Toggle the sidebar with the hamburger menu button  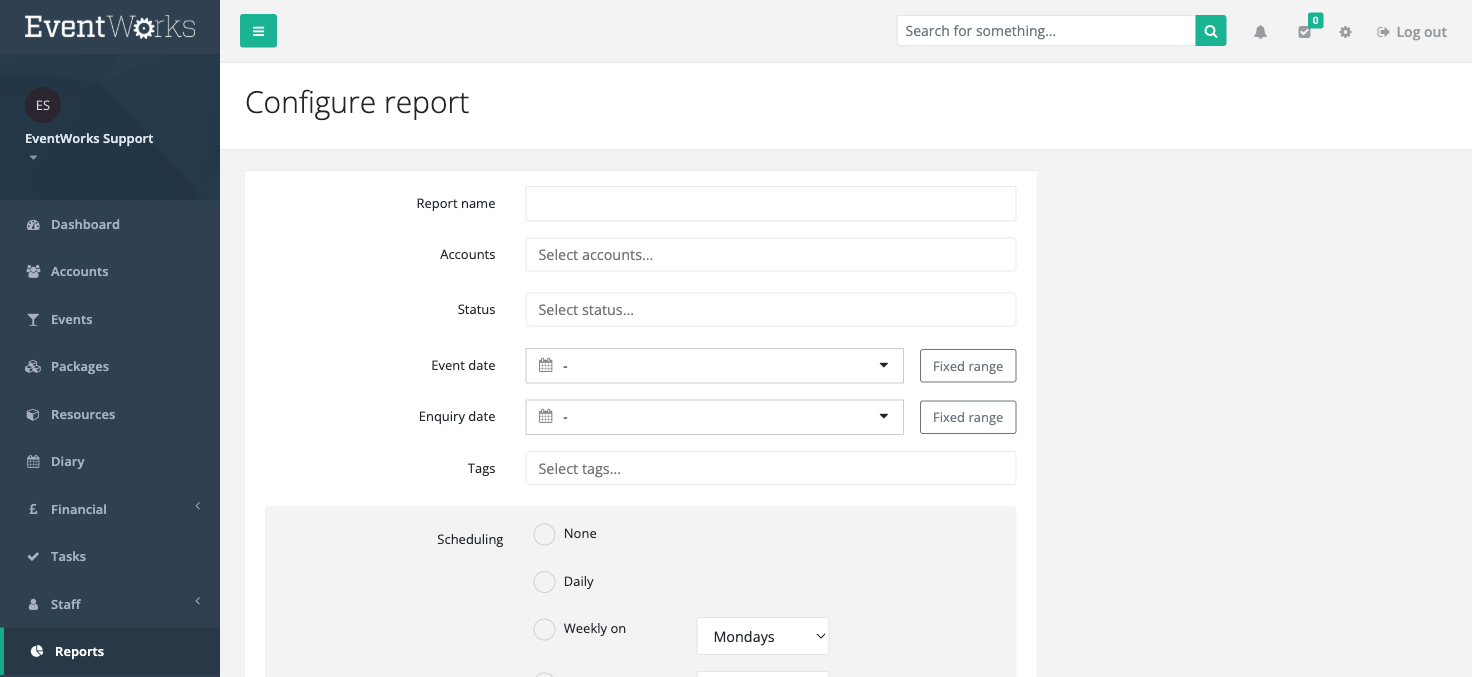point(258,31)
